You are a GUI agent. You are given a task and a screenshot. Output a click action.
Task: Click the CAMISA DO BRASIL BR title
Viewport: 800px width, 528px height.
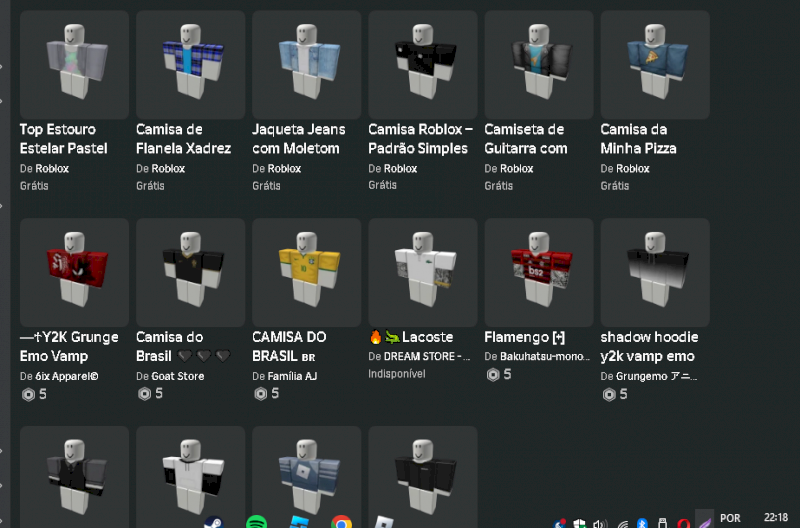pyautogui.click(x=289, y=346)
